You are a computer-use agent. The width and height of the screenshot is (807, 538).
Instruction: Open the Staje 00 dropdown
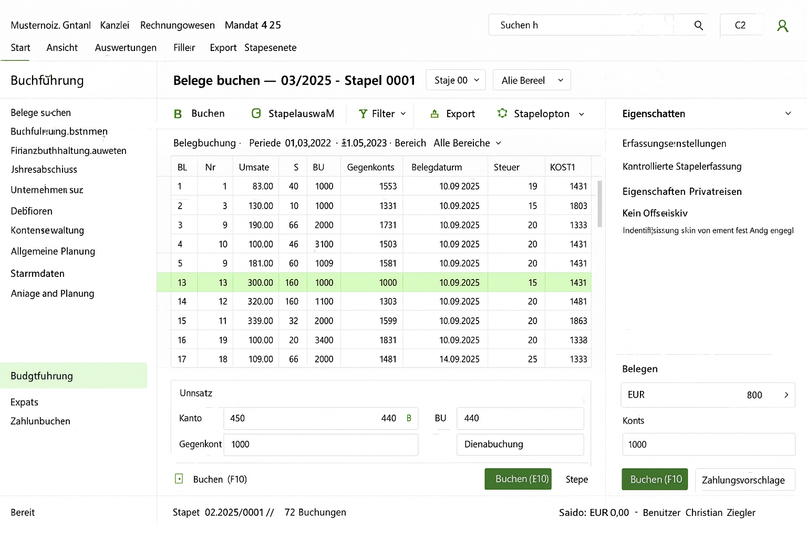click(x=455, y=80)
